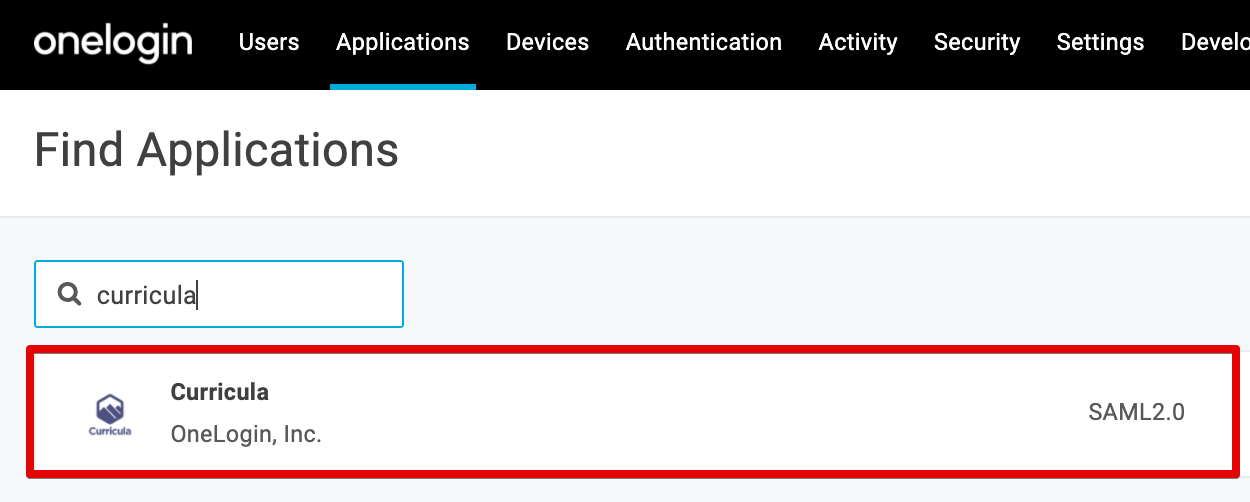Open the Devices menu

click(x=548, y=43)
